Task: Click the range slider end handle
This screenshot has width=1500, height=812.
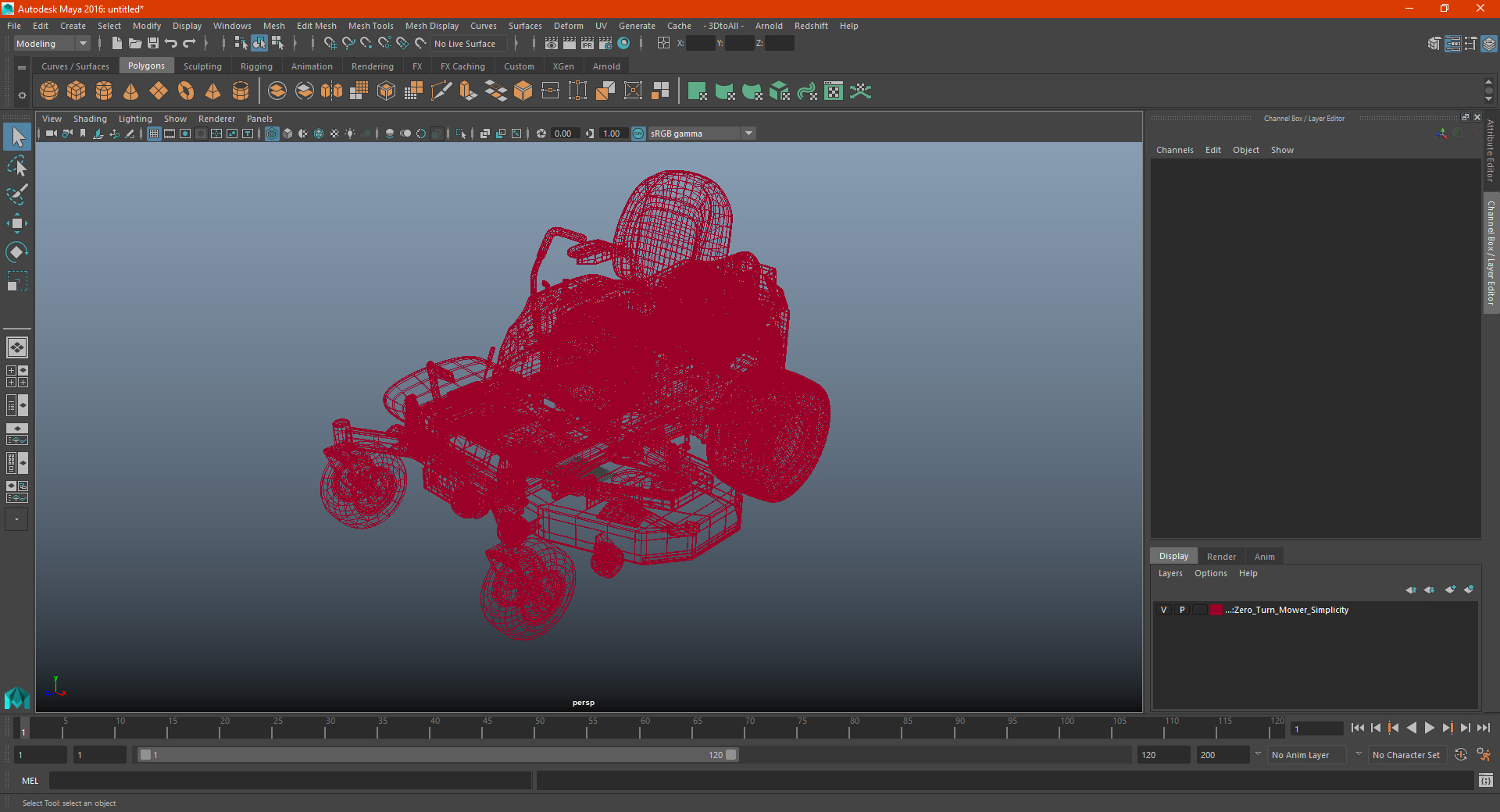Action: coord(731,755)
